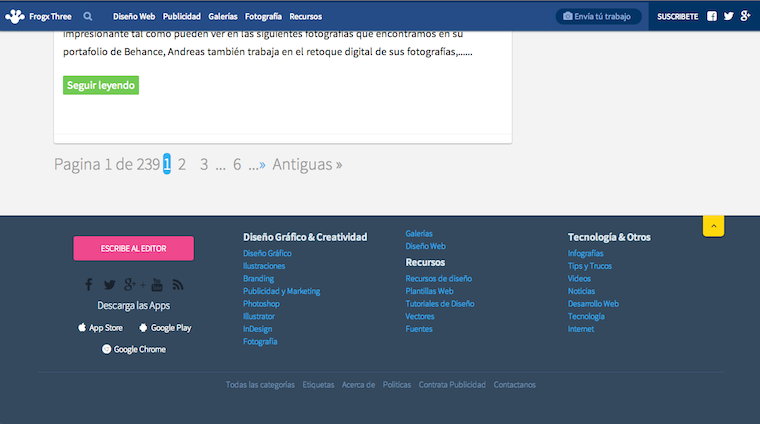Open the footer RSS feed icon
This screenshot has height=424, width=760.
tap(177, 285)
